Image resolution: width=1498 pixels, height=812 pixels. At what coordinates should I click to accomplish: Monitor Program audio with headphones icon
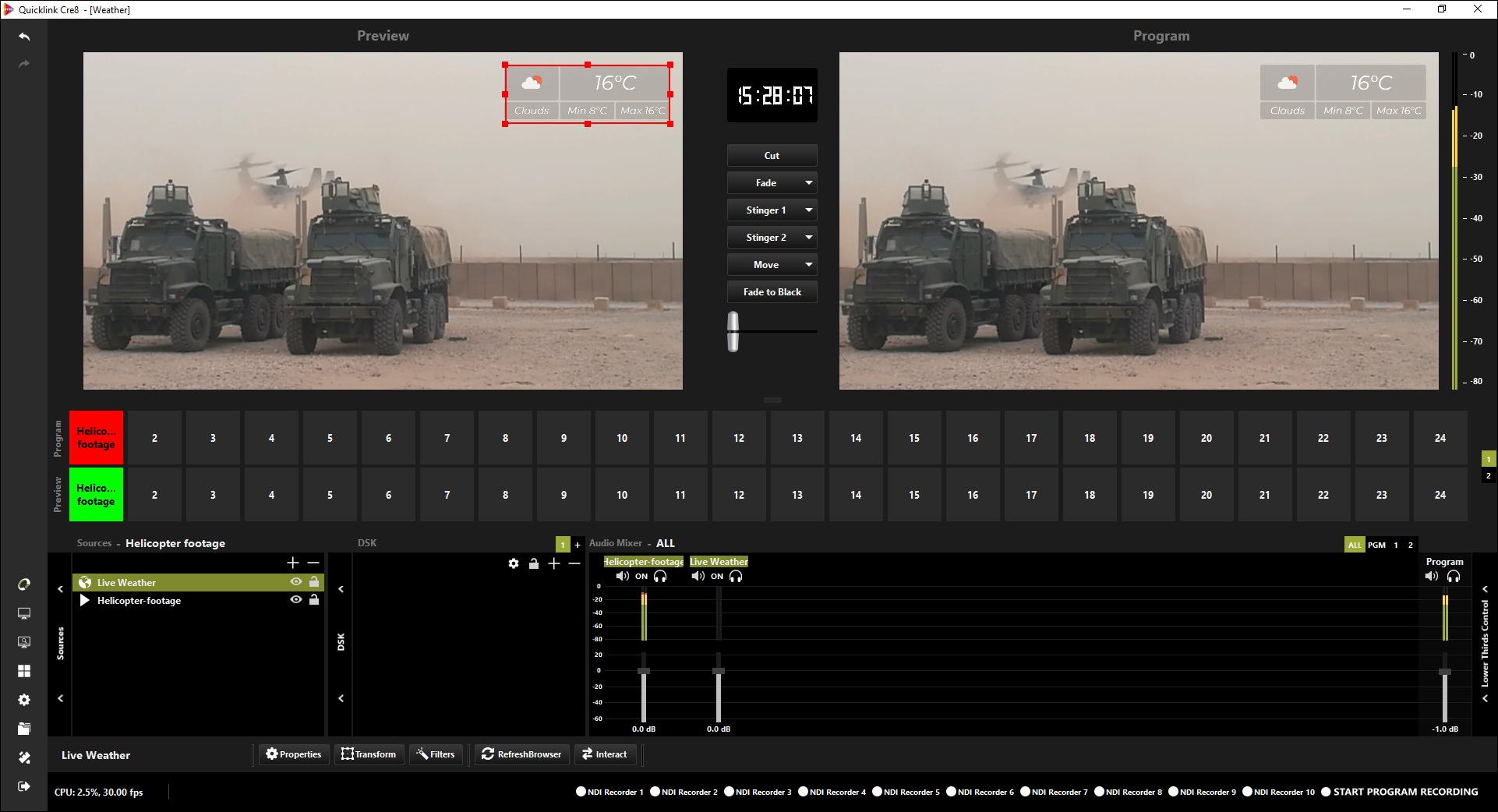1454,577
